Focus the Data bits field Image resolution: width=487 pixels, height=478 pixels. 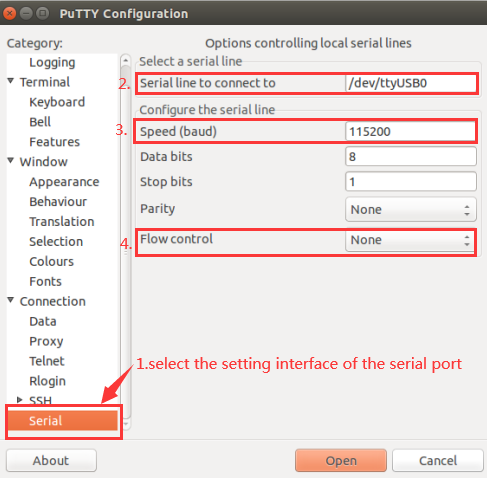click(x=411, y=156)
